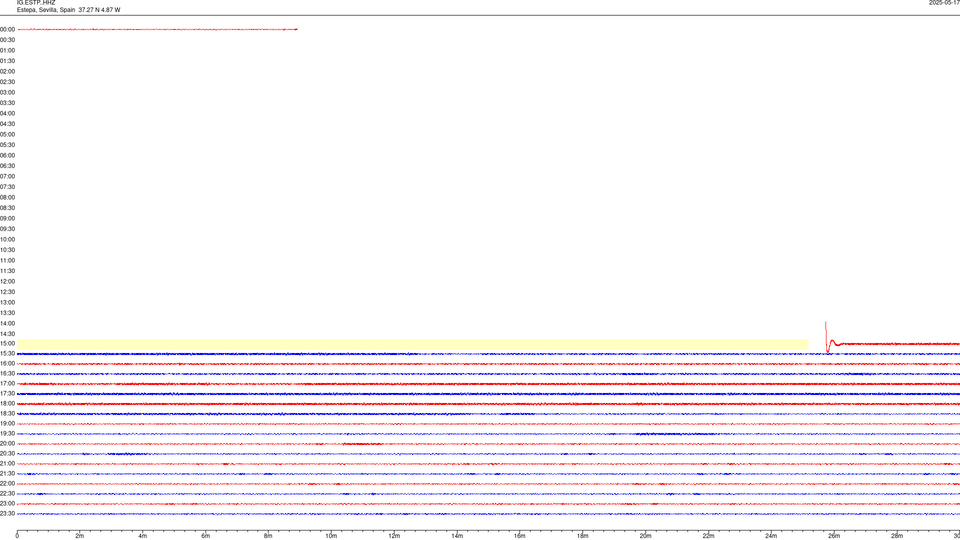Viewport: 960px width, 540px height.
Task: Select the 04:00 time label
Action: 7,113
